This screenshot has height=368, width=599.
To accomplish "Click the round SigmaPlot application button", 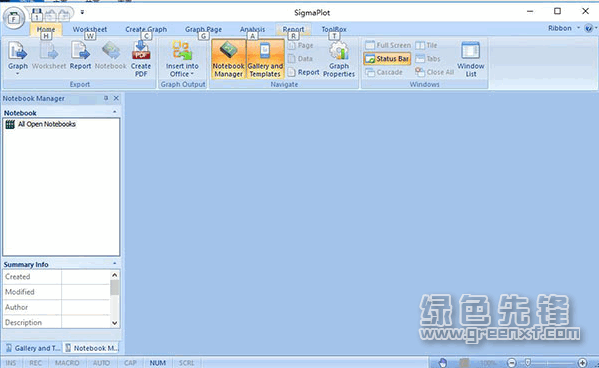I will coord(14,18).
